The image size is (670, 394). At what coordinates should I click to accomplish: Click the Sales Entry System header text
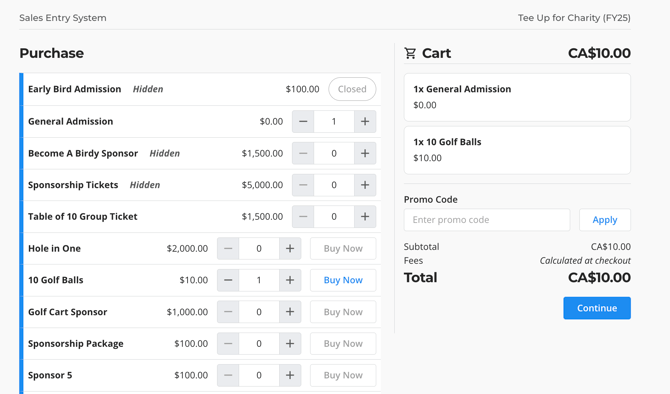63,18
